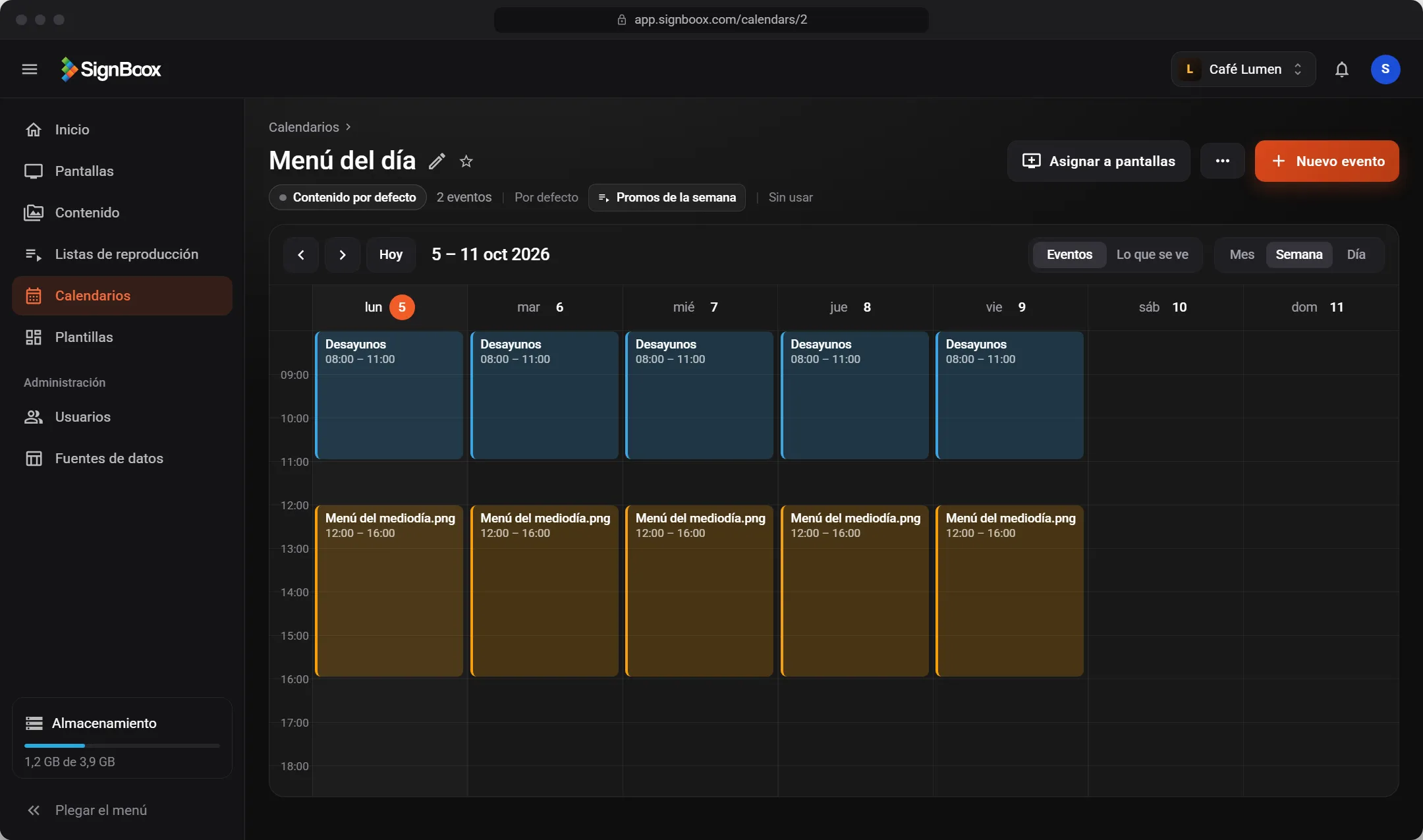Create a Nuevo evento
This screenshot has width=1423, height=840.
point(1327,161)
